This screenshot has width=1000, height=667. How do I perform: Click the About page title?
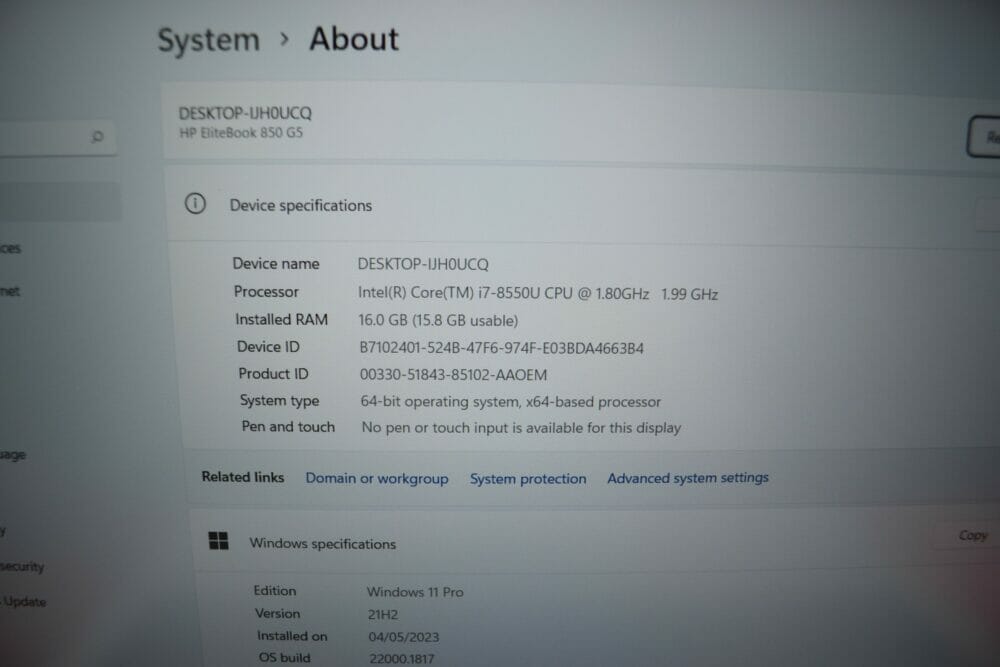354,39
